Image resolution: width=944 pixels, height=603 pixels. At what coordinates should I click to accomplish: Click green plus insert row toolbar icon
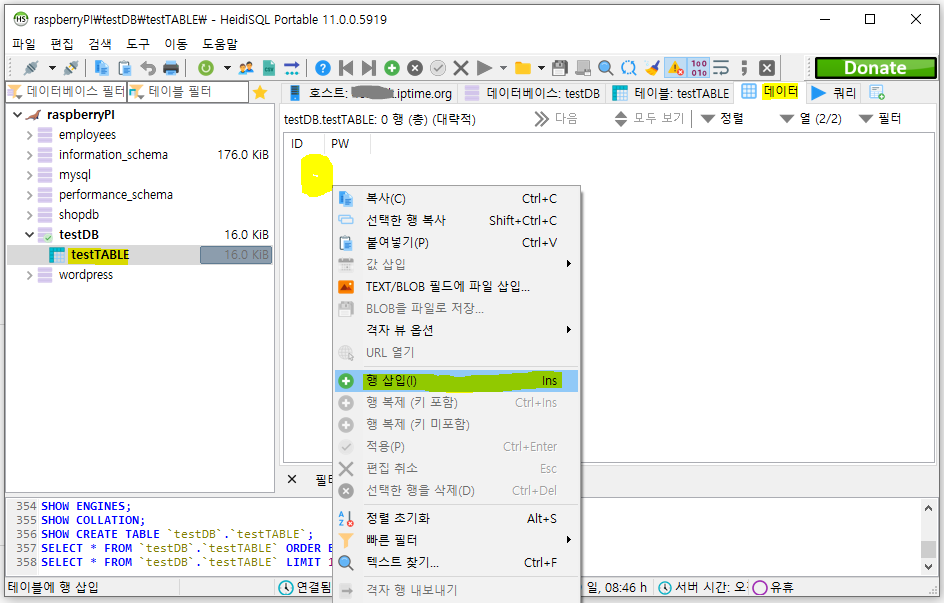[x=392, y=68]
